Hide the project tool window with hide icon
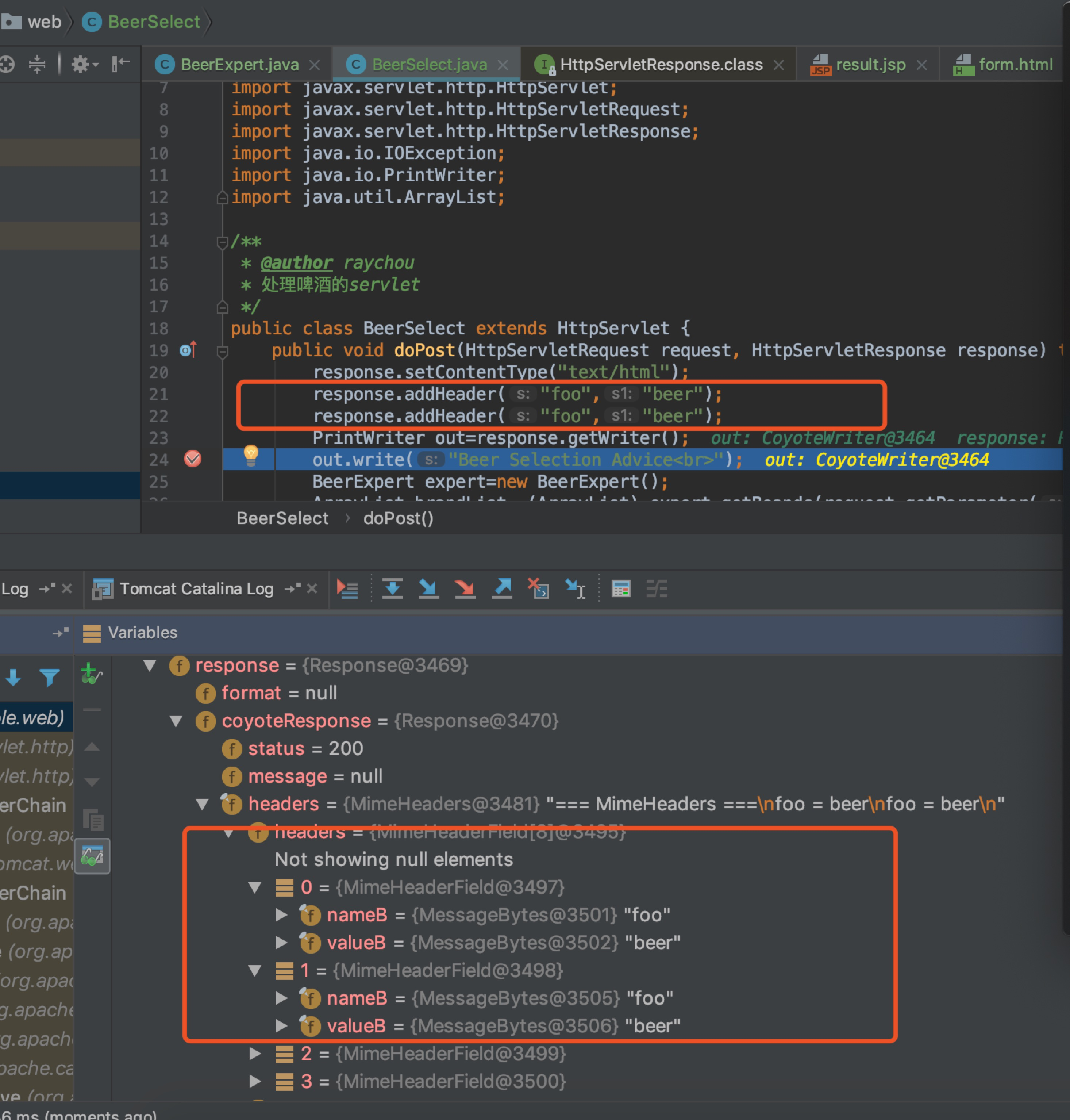The height and width of the screenshot is (1120, 1070). point(120,64)
